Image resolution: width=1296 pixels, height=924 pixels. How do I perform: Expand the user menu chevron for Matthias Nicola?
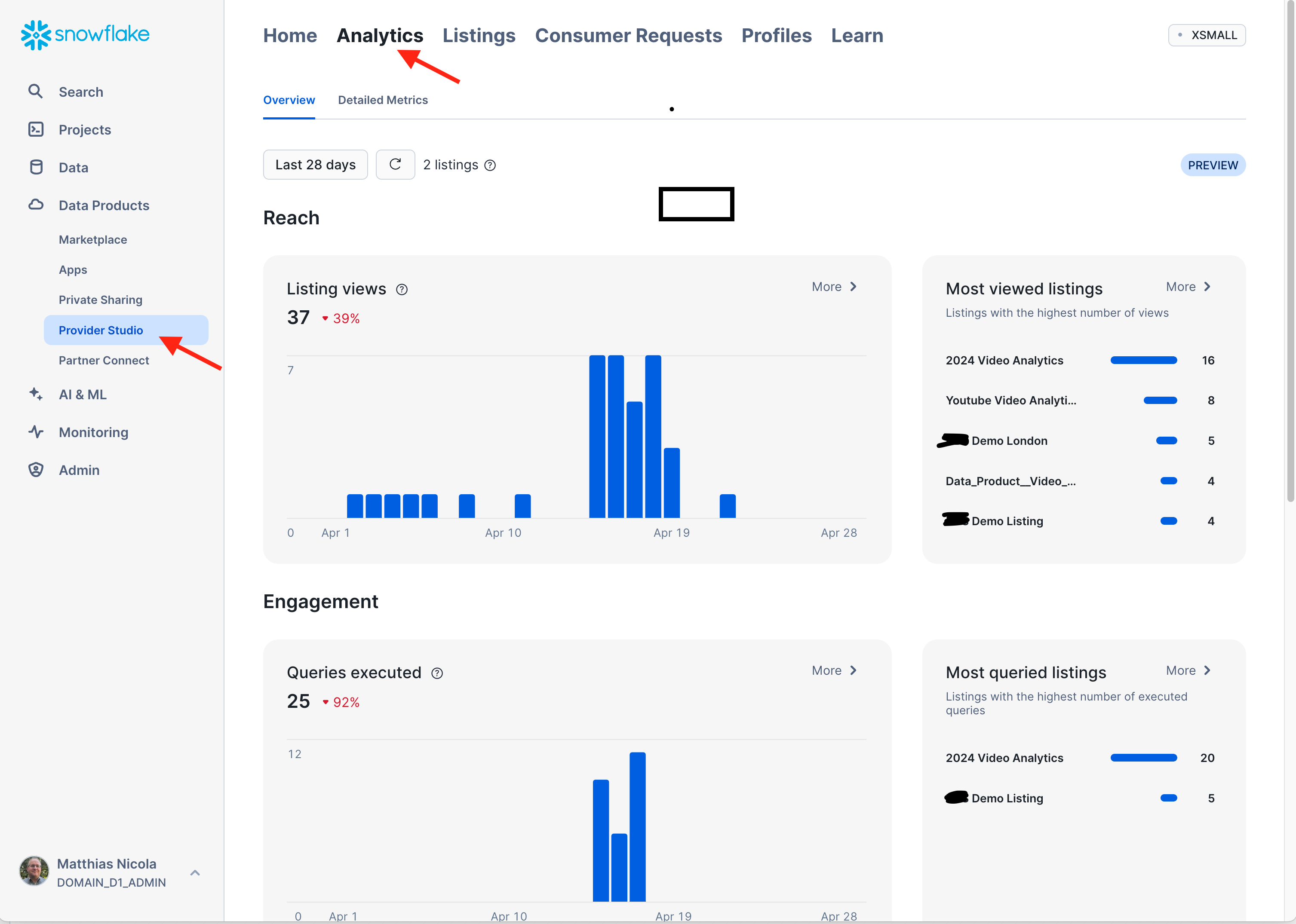click(x=195, y=872)
